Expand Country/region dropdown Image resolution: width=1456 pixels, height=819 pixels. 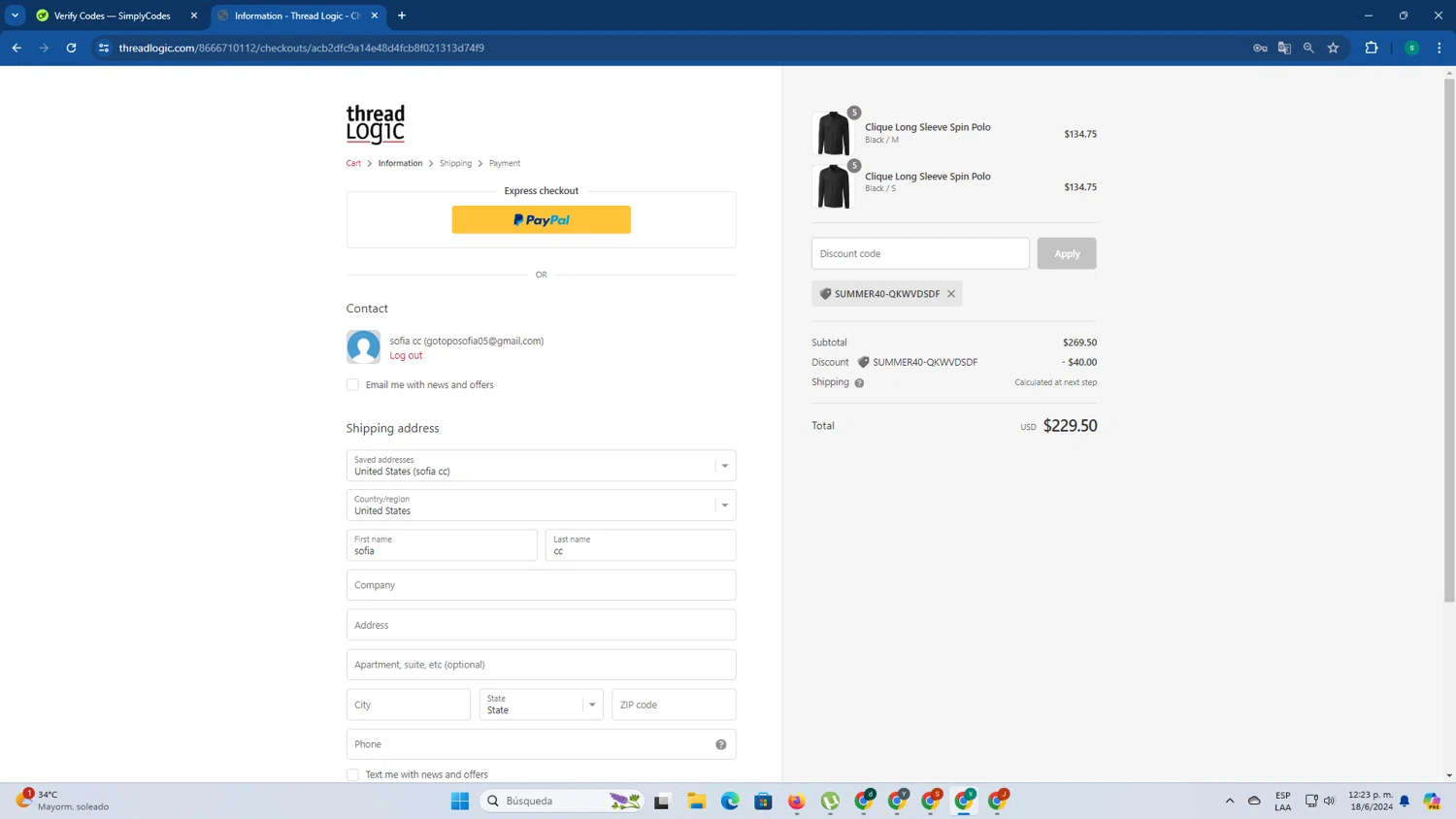pyautogui.click(x=541, y=505)
